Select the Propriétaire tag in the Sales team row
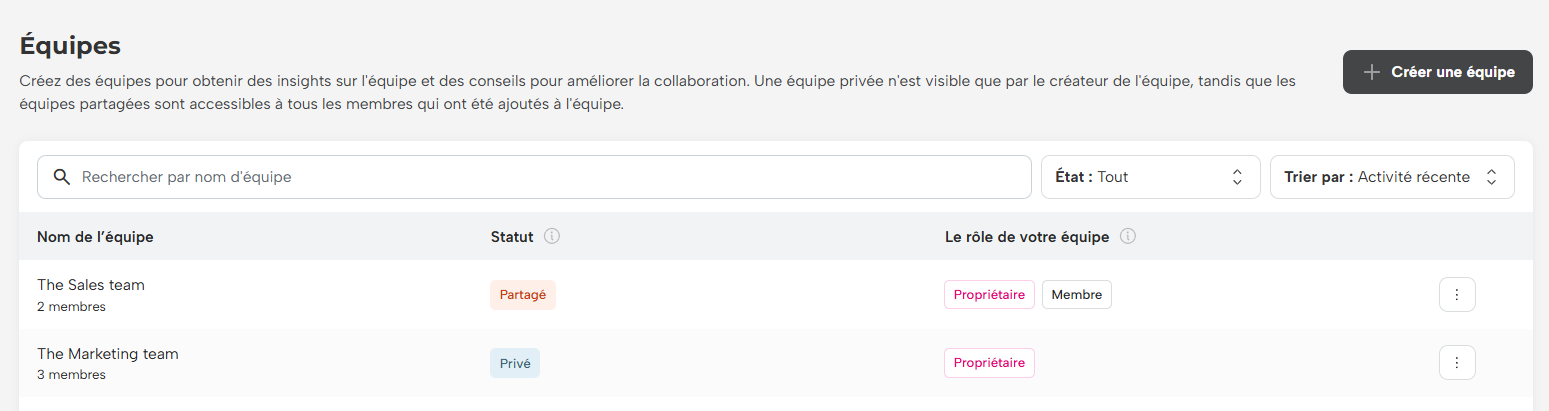This screenshot has height=411, width=1549. (x=989, y=295)
